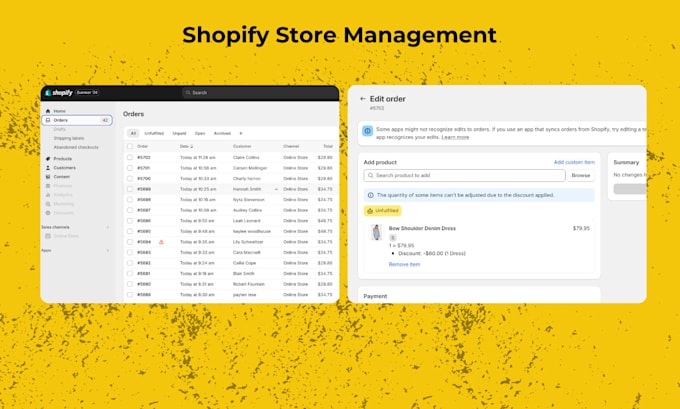The width and height of the screenshot is (680, 409).
Task: Expand the Sales channels section chevron
Action: click(x=108, y=227)
